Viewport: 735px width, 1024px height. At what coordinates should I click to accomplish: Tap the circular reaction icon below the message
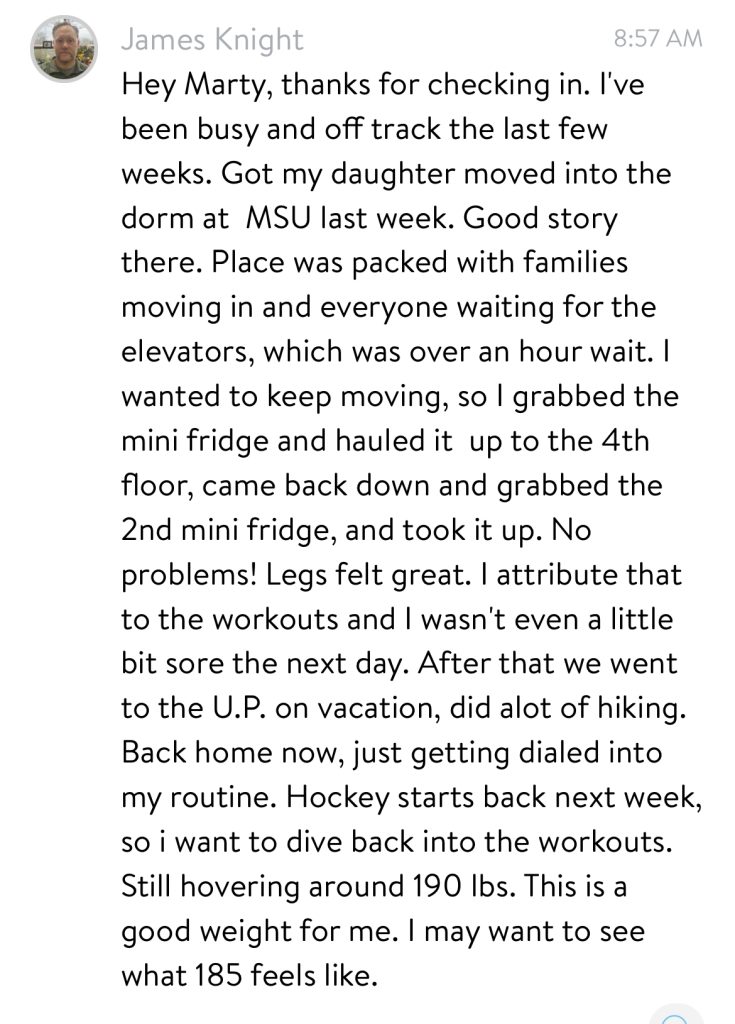676,1016
